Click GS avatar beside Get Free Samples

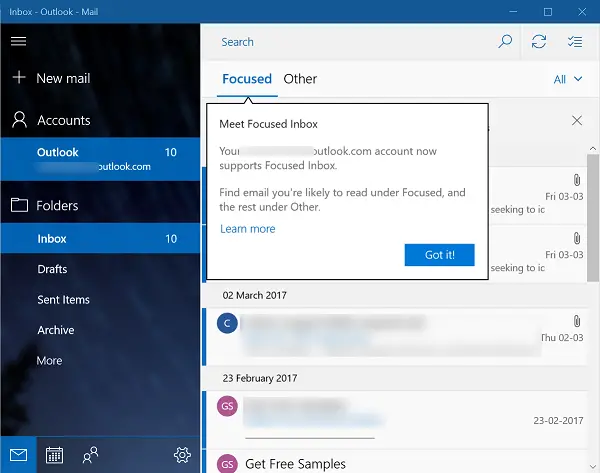pos(227,464)
